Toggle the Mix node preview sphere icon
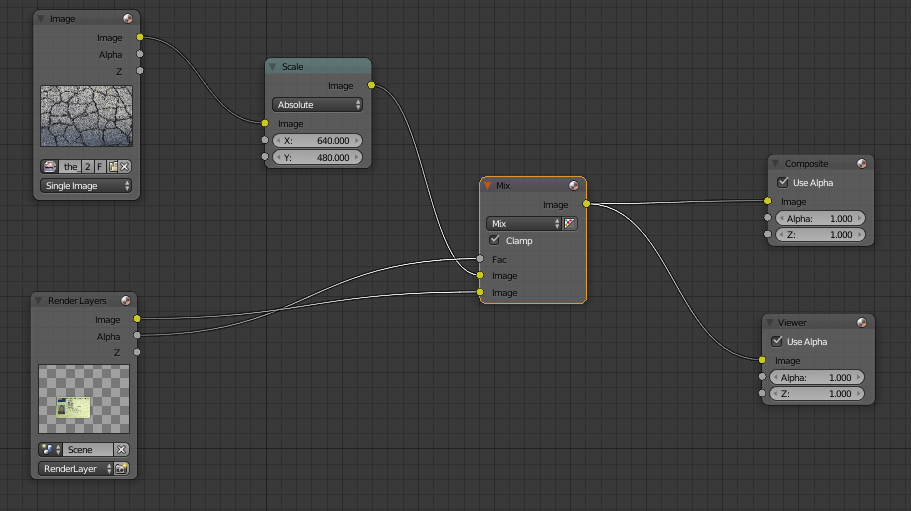Viewport: 911px width, 511px height. (573, 185)
